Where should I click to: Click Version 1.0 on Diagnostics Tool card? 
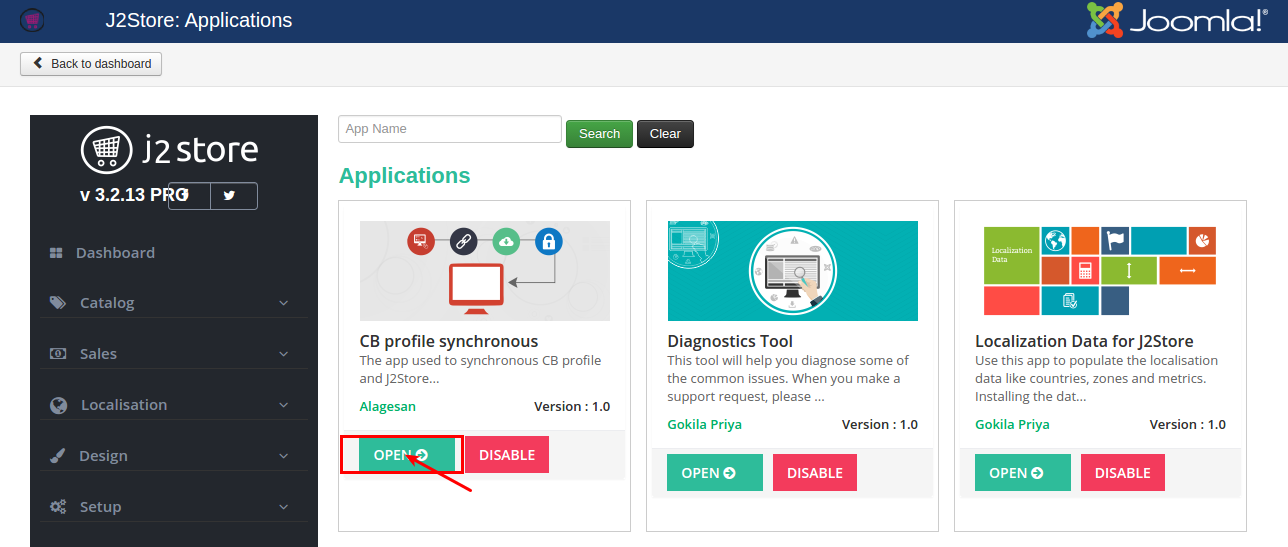click(x=880, y=425)
